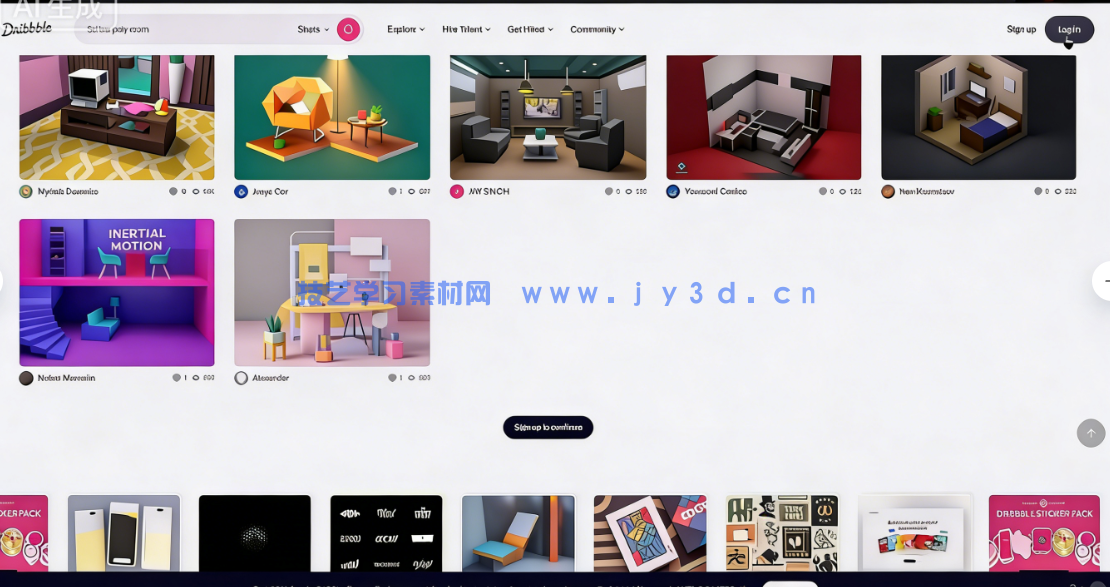Toggle like on the Inertial Motion shot
The width and height of the screenshot is (1110, 587).
coord(176,378)
